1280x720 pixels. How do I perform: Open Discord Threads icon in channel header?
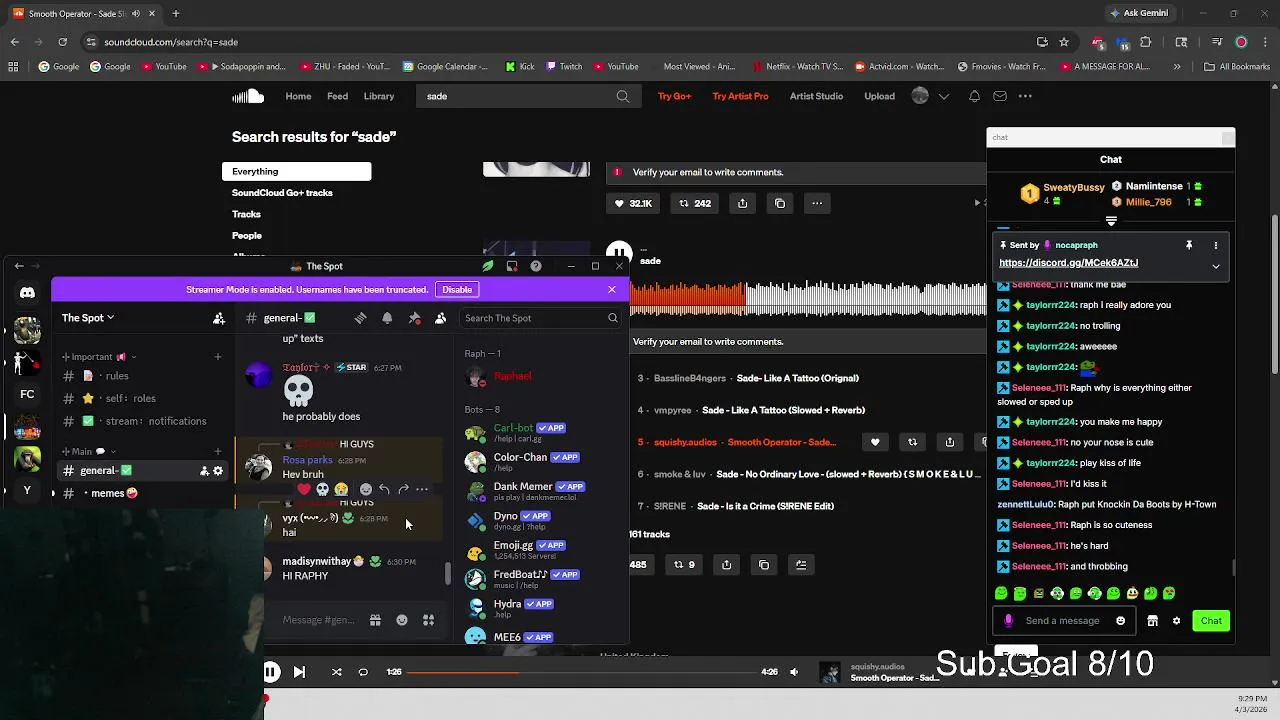pos(360,318)
